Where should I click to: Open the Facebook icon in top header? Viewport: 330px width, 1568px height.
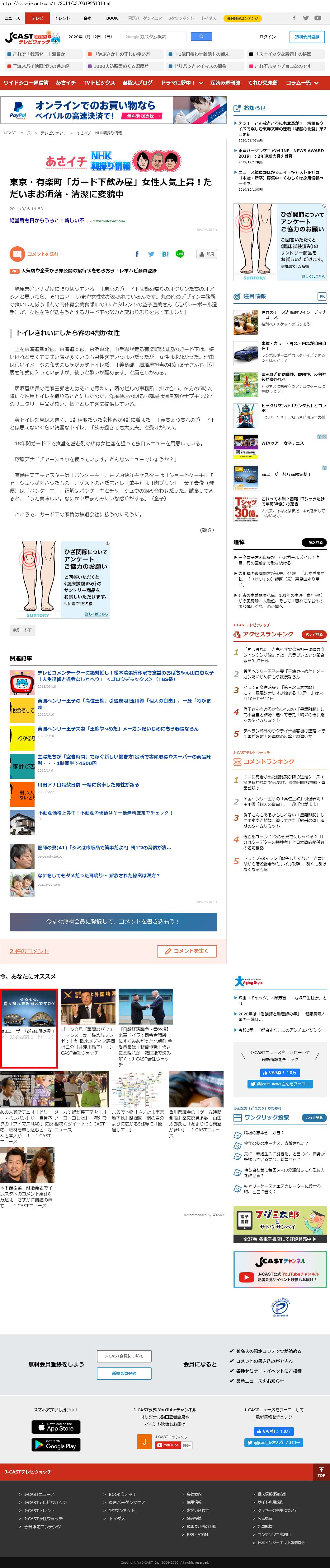click(294, 18)
